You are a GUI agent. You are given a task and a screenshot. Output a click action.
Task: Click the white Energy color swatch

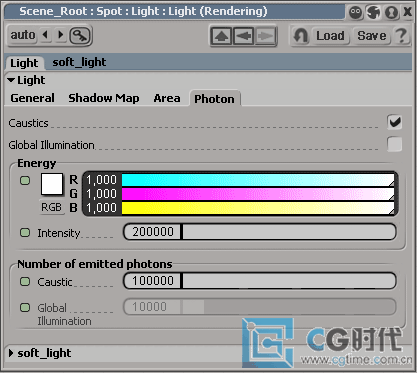(52, 184)
